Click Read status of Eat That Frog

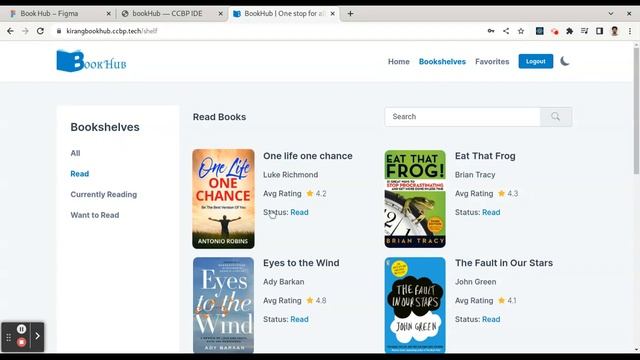point(491,212)
